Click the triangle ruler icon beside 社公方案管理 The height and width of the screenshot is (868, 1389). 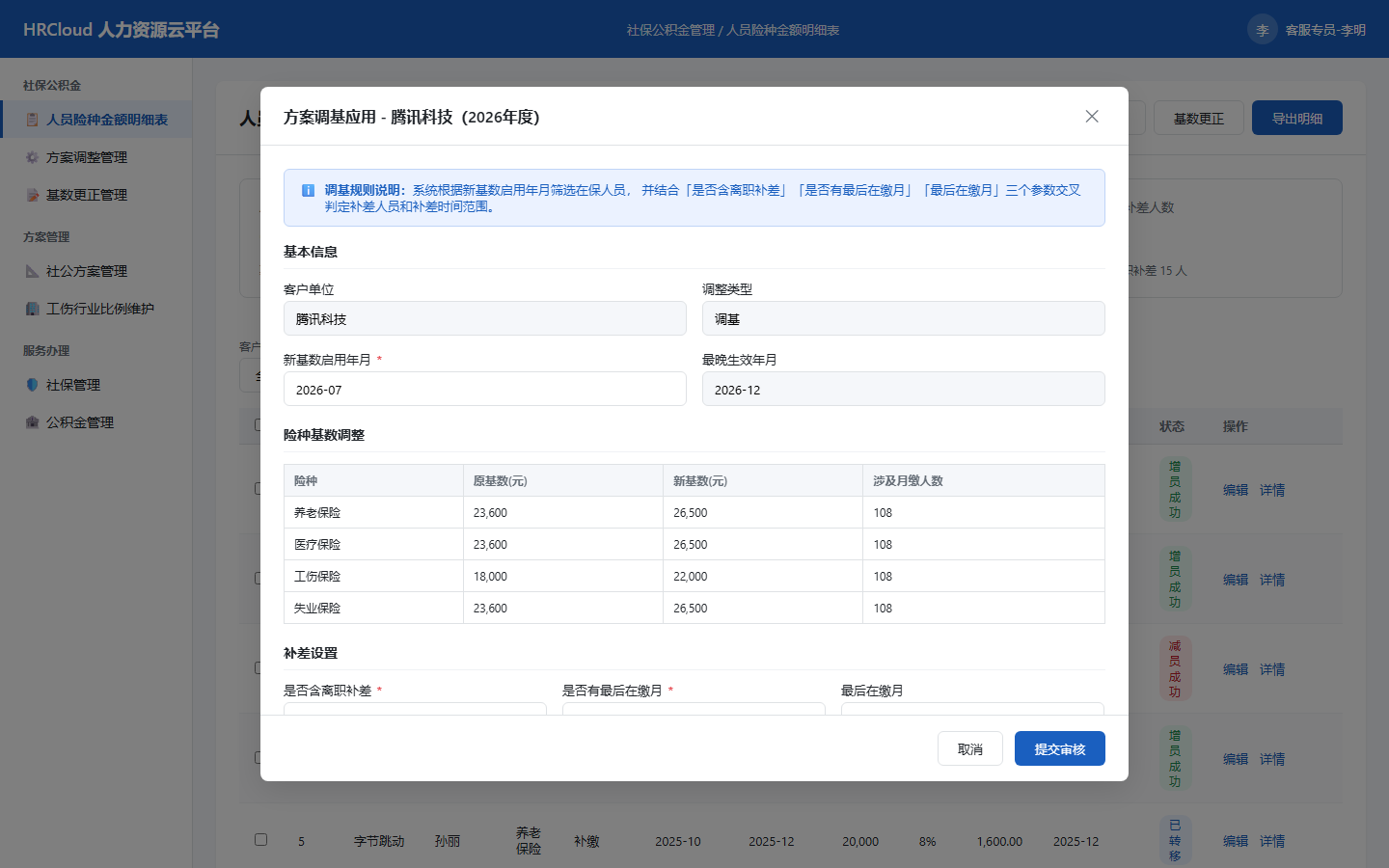[x=32, y=271]
